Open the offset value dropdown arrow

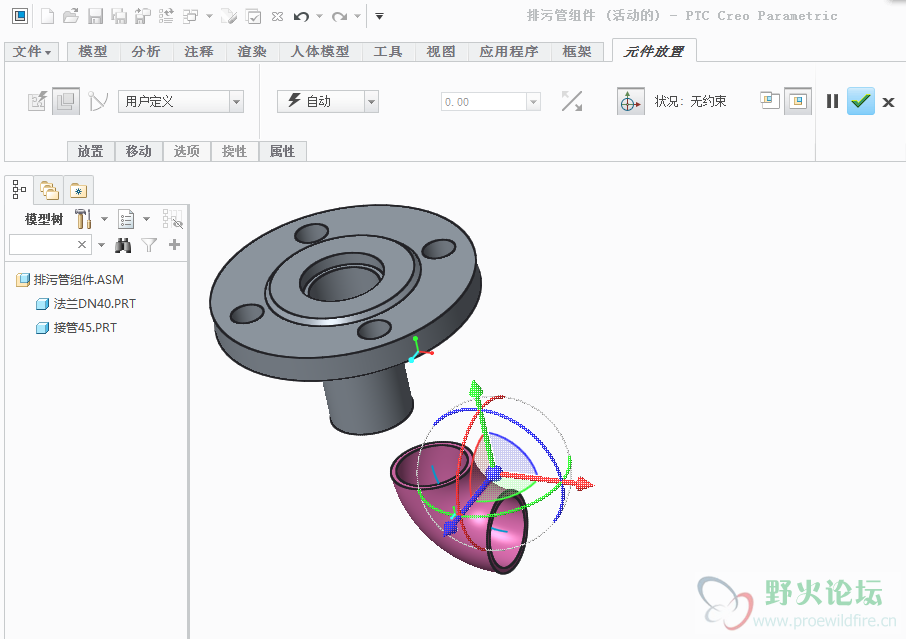pyautogui.click(x=534, y=102)
